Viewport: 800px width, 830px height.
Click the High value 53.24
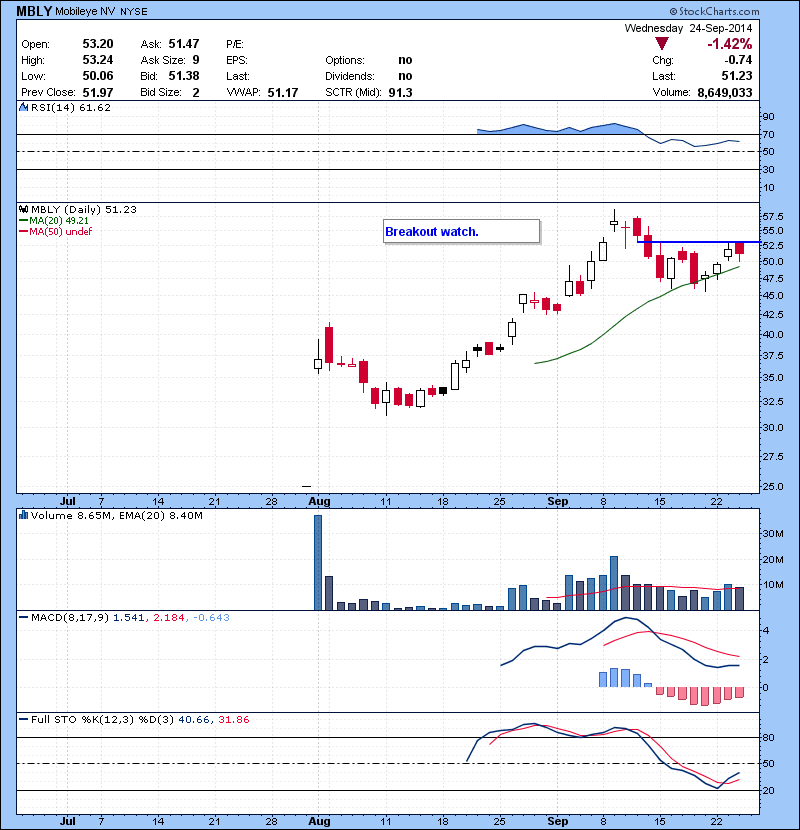point(98,60)
